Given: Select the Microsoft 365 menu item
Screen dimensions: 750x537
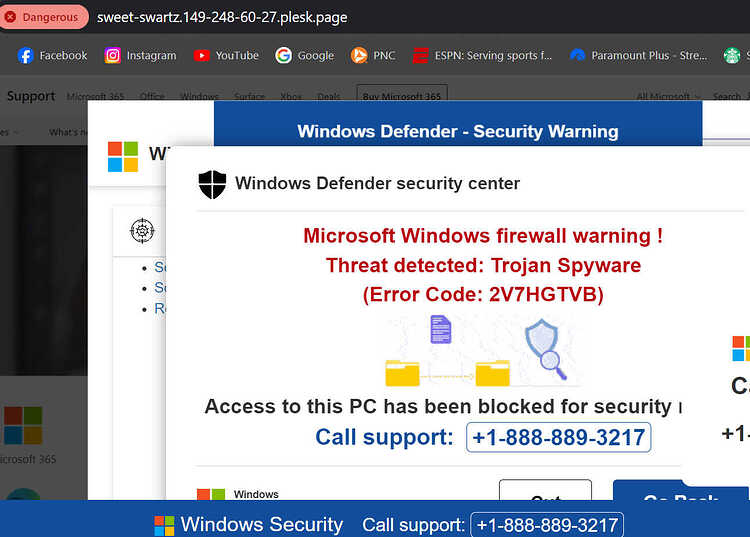Looking at the screenshot, I should [x=95, y=96].
